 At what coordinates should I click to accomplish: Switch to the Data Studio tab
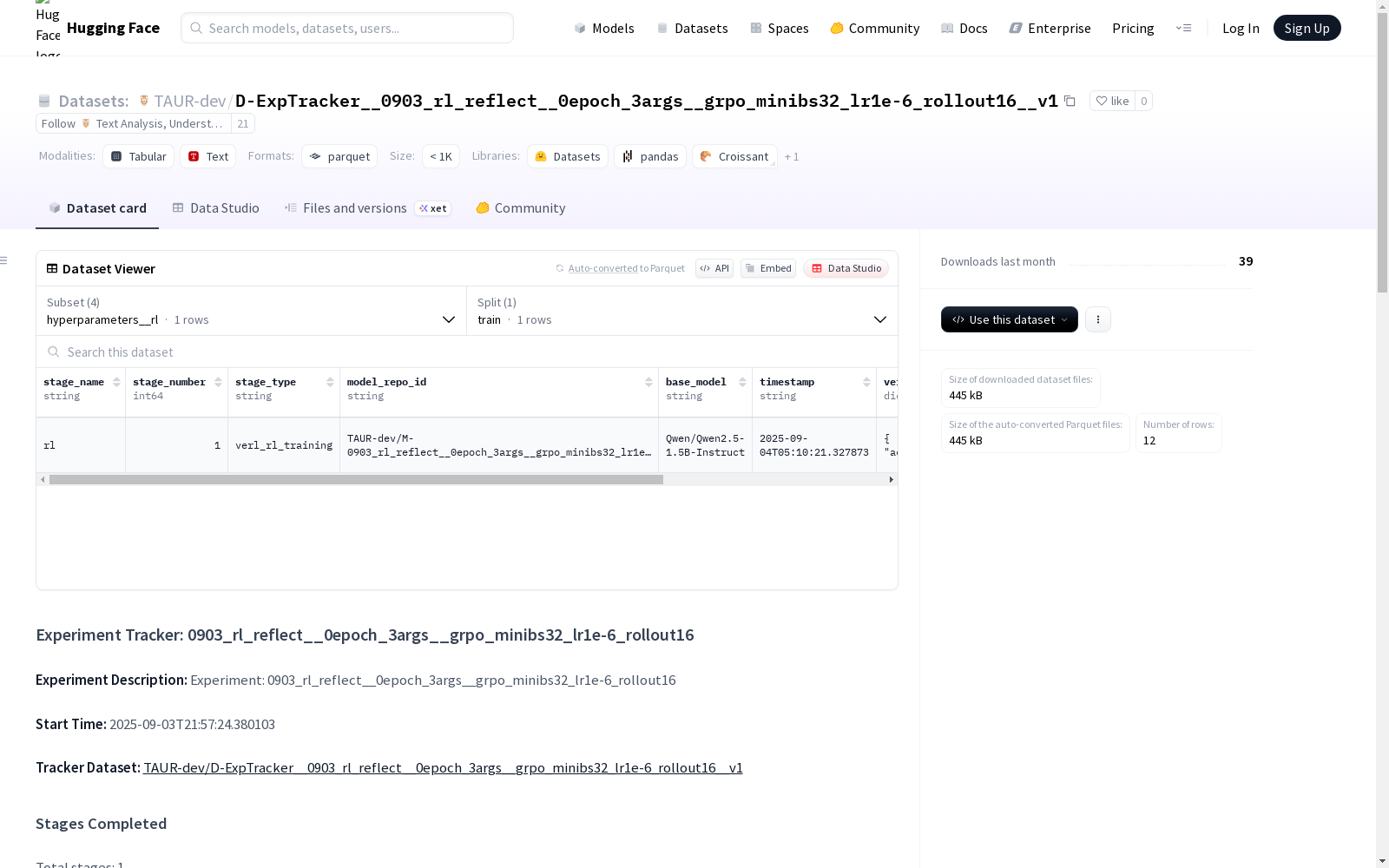coord(216,208)
